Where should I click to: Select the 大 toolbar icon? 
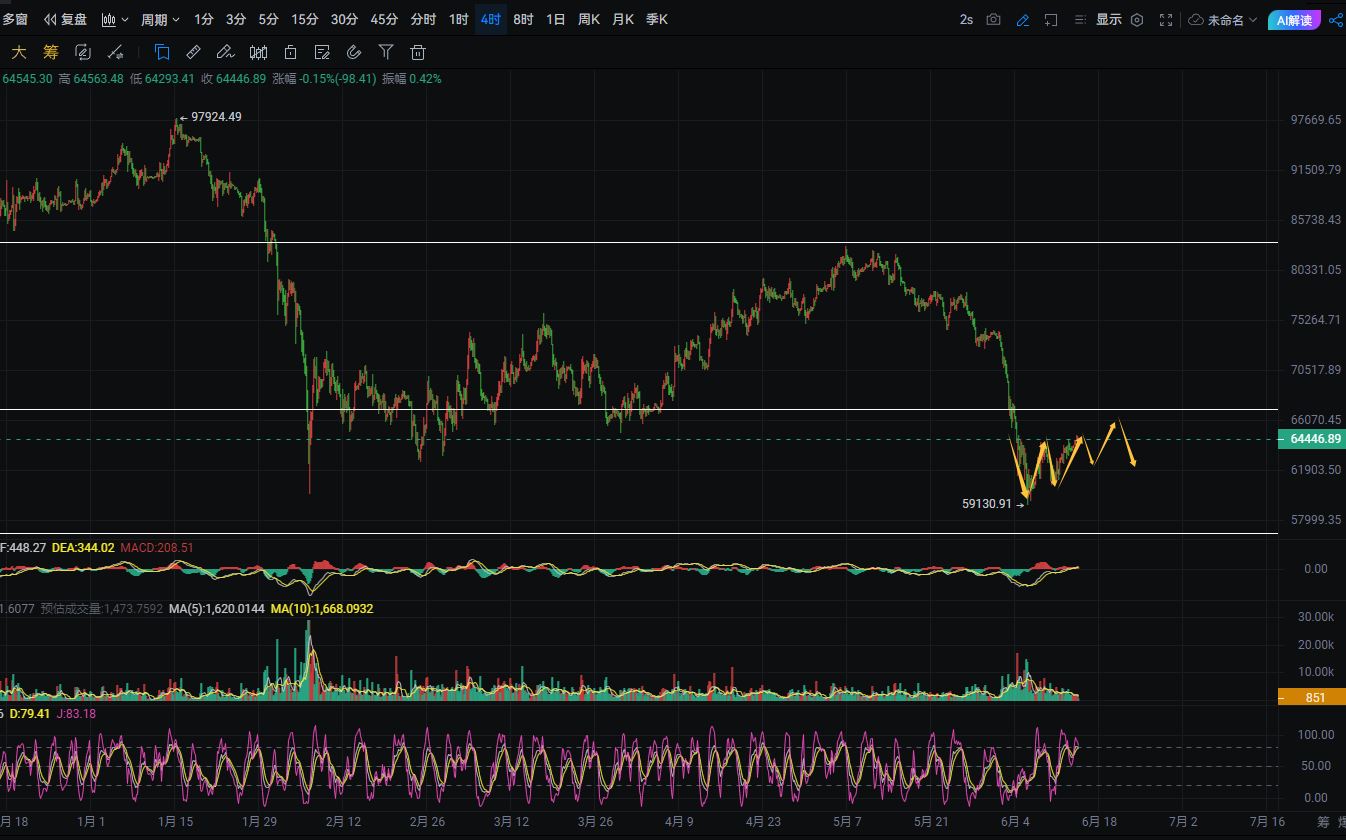19,52
